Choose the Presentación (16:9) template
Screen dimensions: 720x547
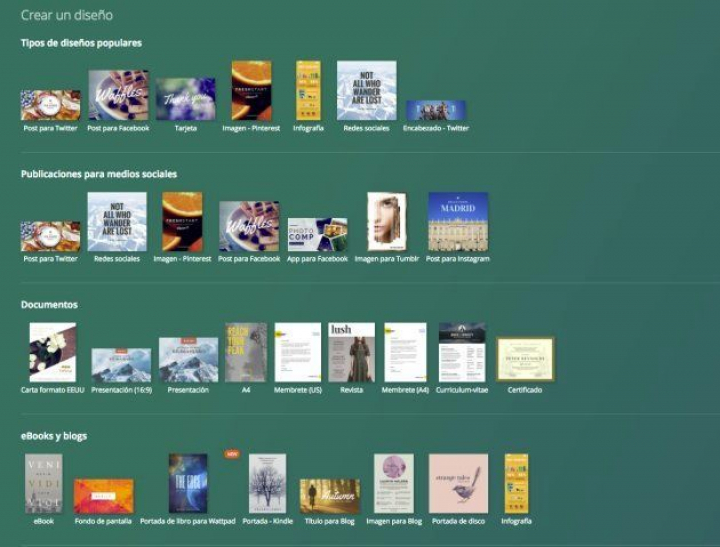click(x=121, y=365)
